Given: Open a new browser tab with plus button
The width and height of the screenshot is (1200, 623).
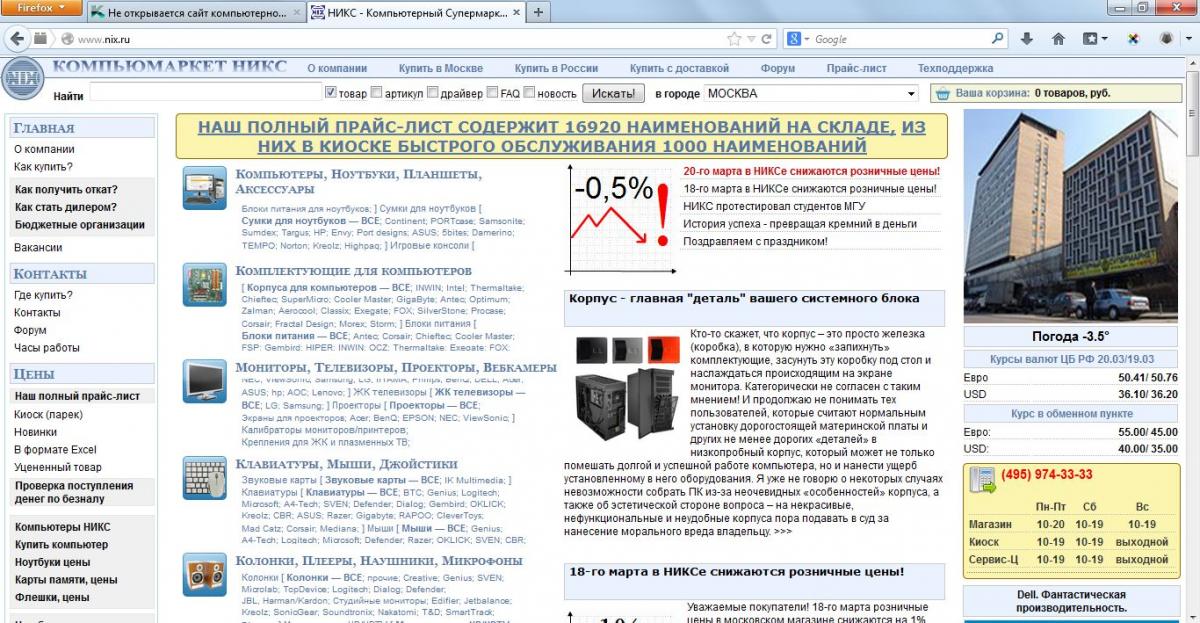Looking at the screenshot, I should tap(537, 12).
